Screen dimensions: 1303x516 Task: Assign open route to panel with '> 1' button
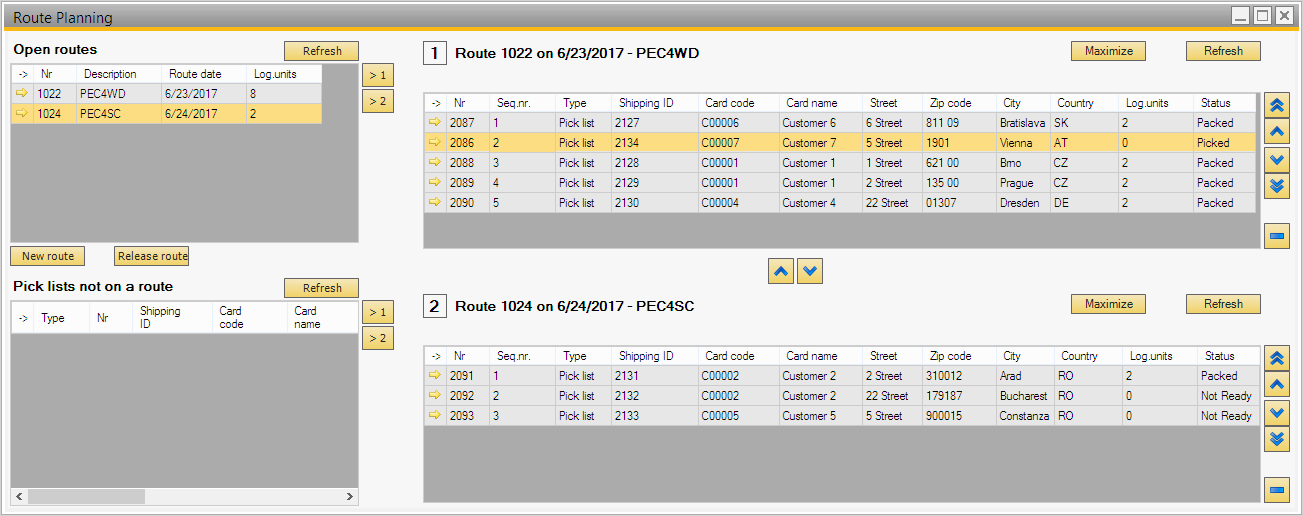[377, 75]
